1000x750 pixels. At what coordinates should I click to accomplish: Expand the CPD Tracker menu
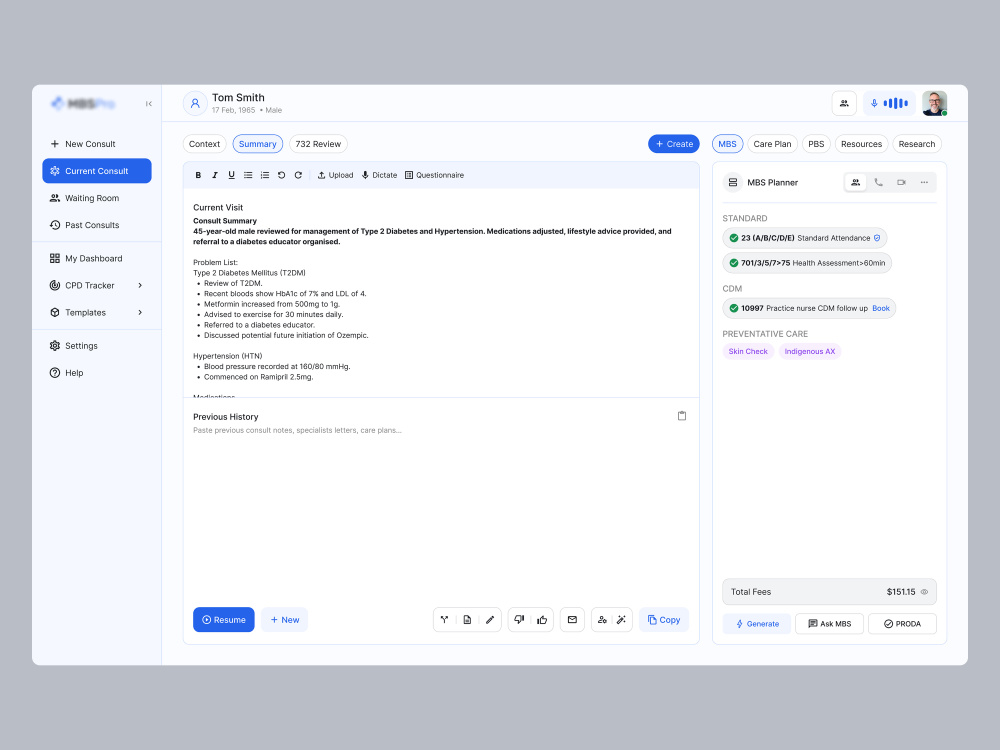click(96, 286)
